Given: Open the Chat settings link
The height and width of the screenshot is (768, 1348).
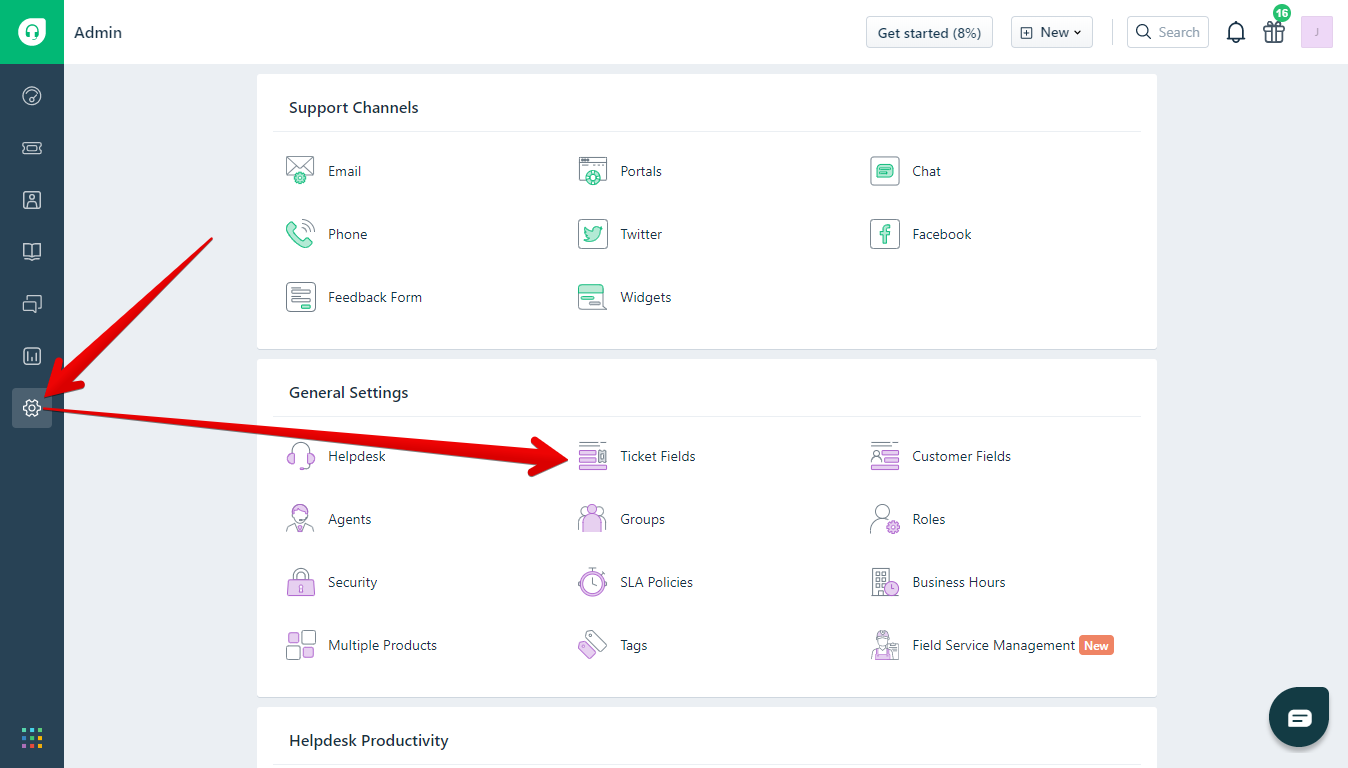Looking at the screenshot, I should (x=926, y=171).
